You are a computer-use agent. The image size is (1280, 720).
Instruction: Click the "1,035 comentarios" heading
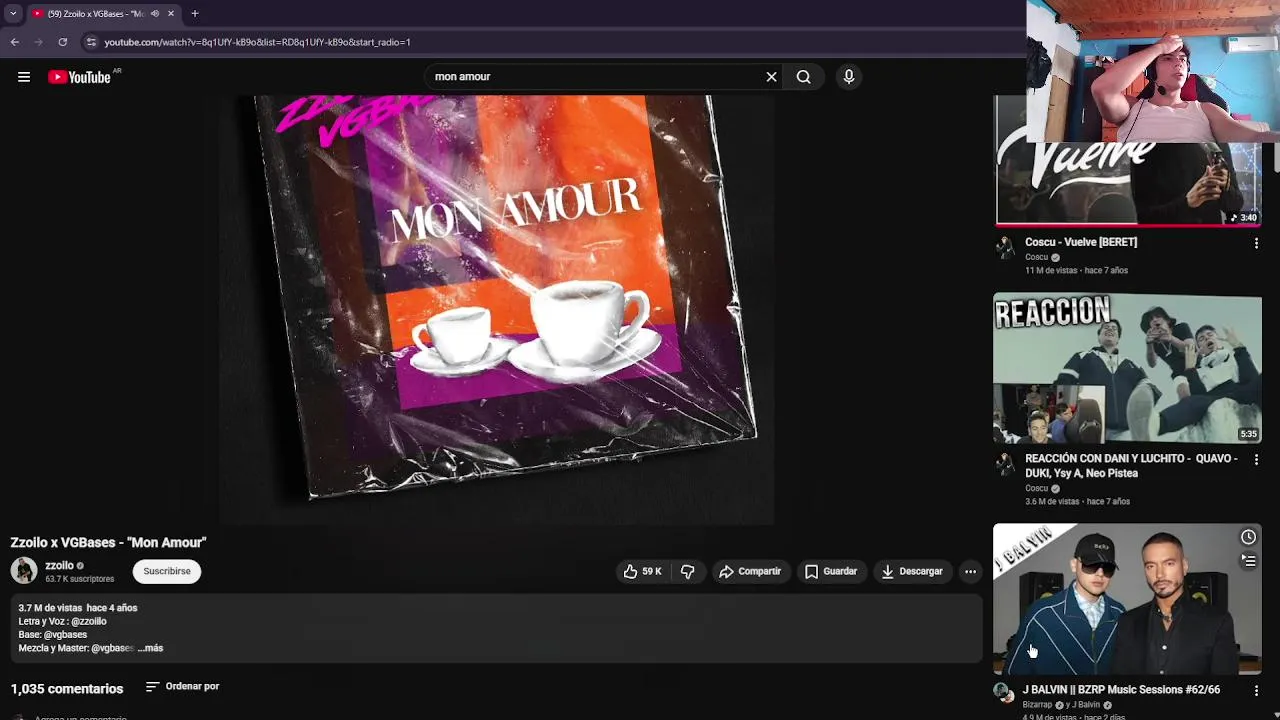(x=67, y=688)
